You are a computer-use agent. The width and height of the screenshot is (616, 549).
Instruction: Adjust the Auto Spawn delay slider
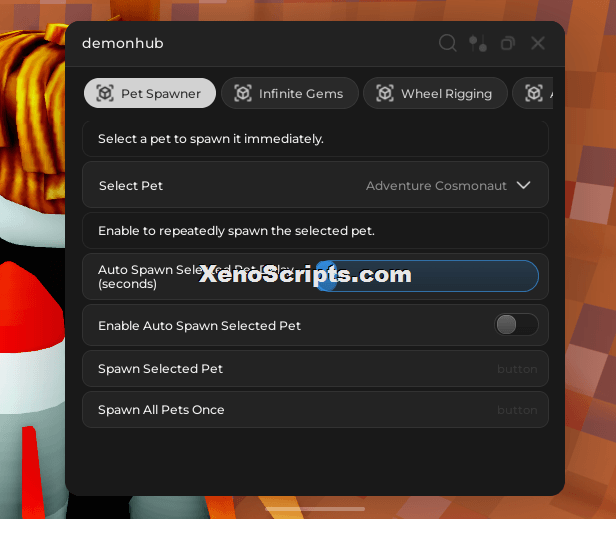[427, 276]
